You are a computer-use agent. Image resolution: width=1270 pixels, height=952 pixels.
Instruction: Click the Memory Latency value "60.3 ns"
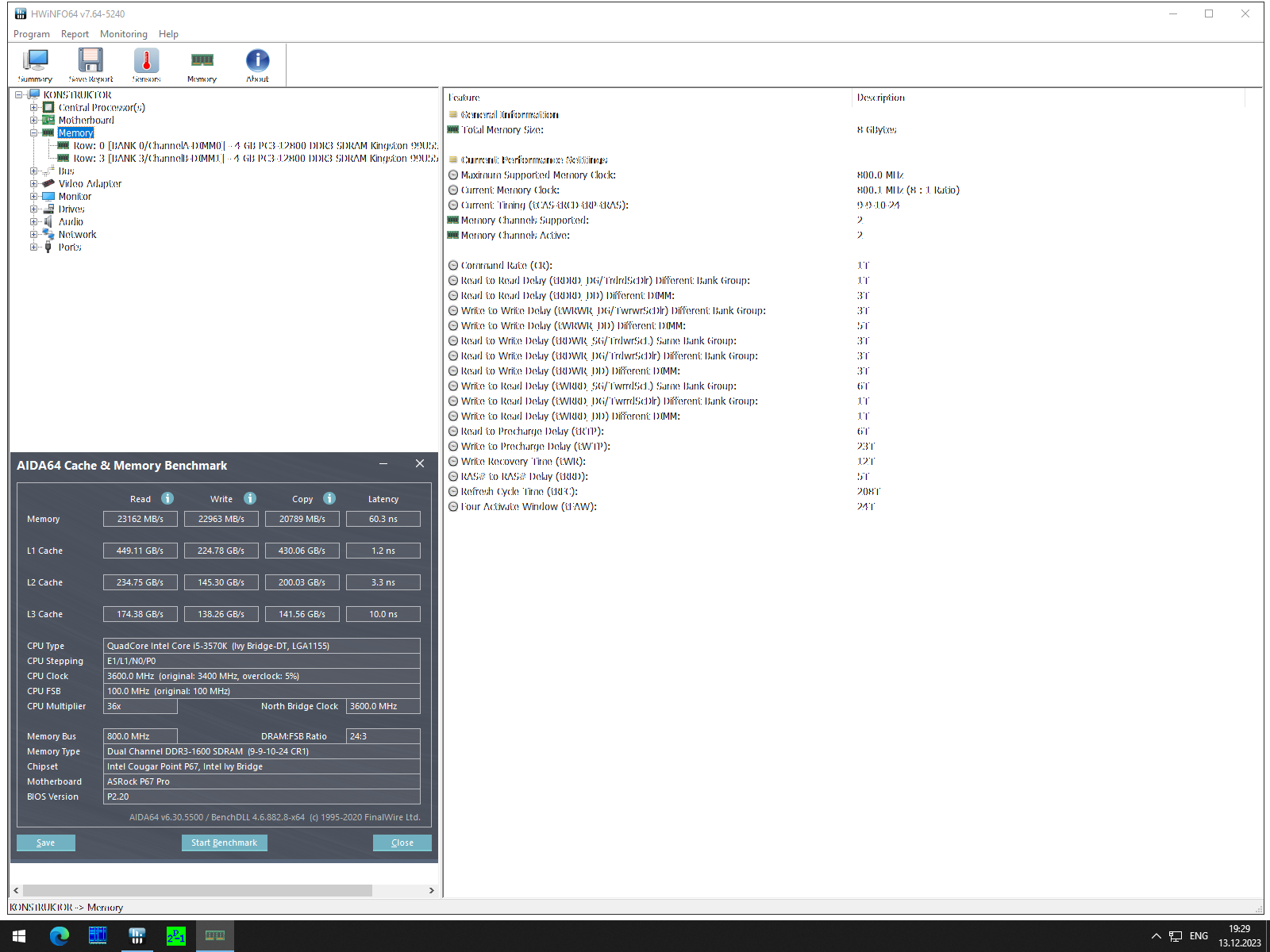383,519
